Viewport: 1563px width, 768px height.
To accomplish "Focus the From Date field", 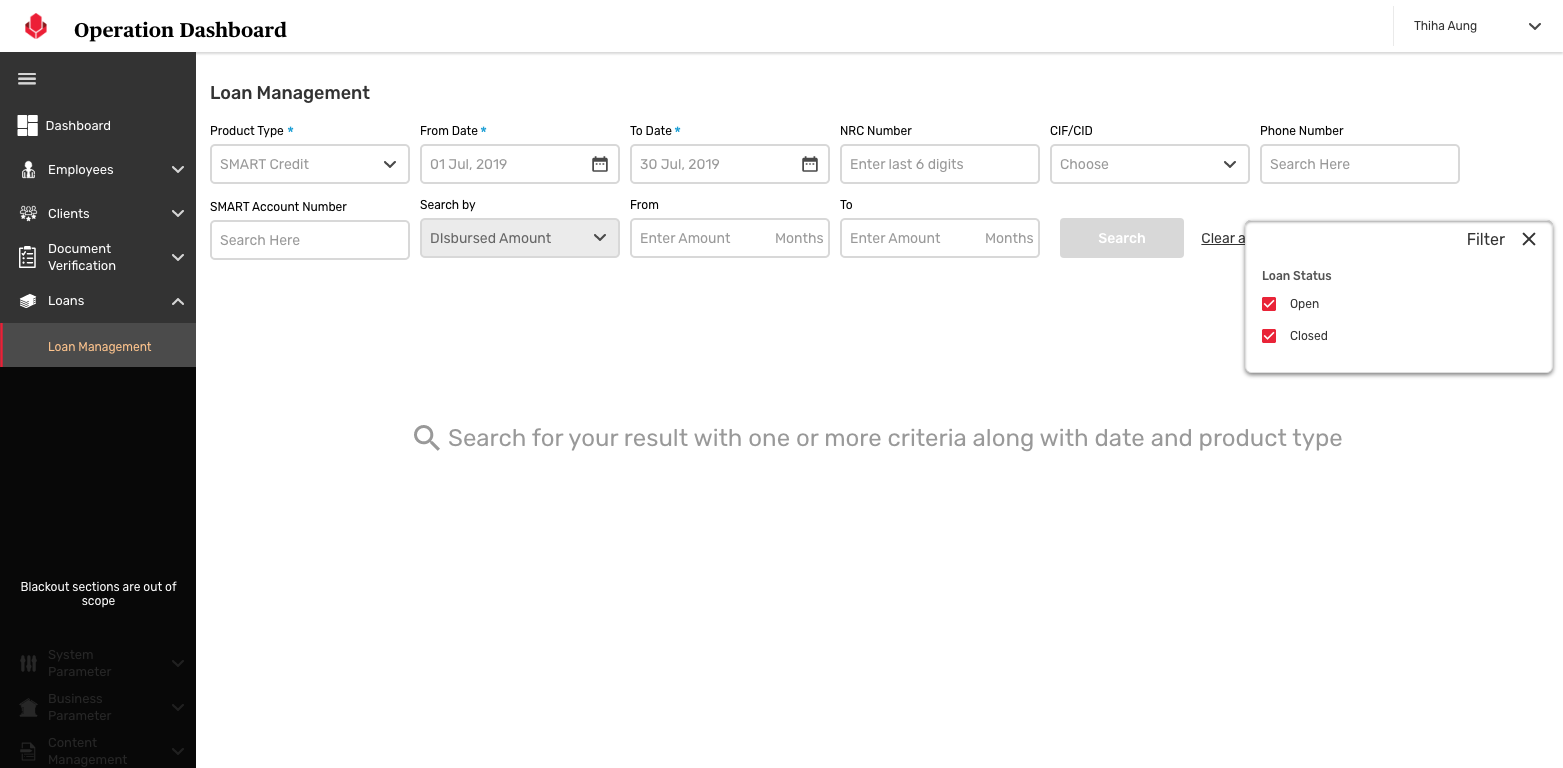I will pos(520,164).
